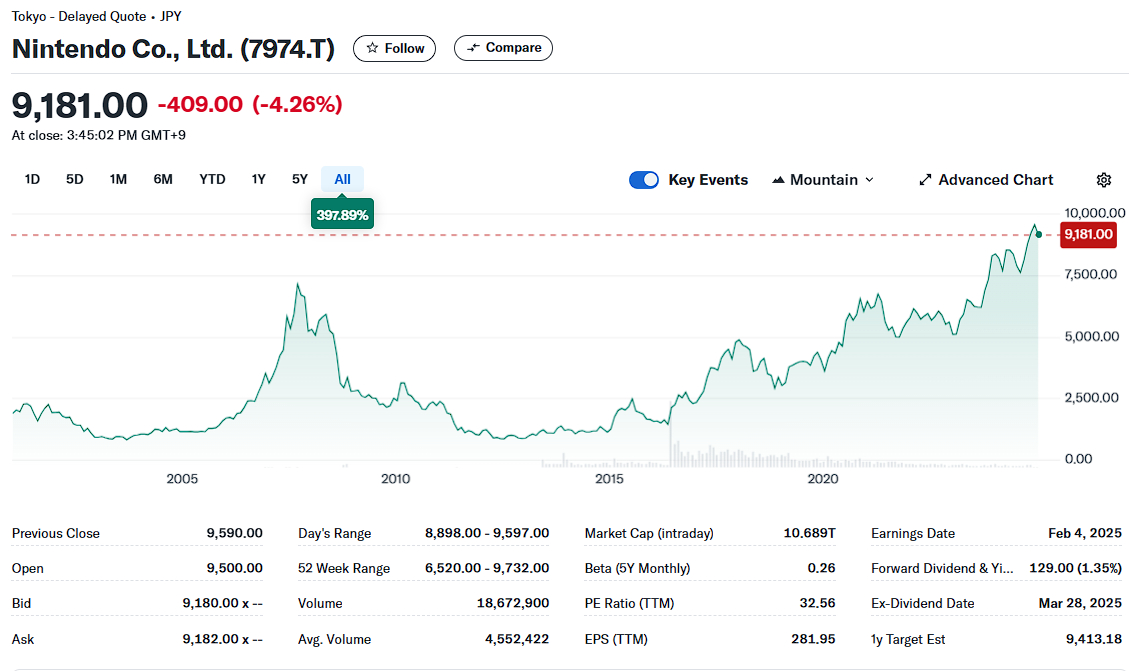Click the Beta (5Y Monthly) label

click(x=637, y=568)
